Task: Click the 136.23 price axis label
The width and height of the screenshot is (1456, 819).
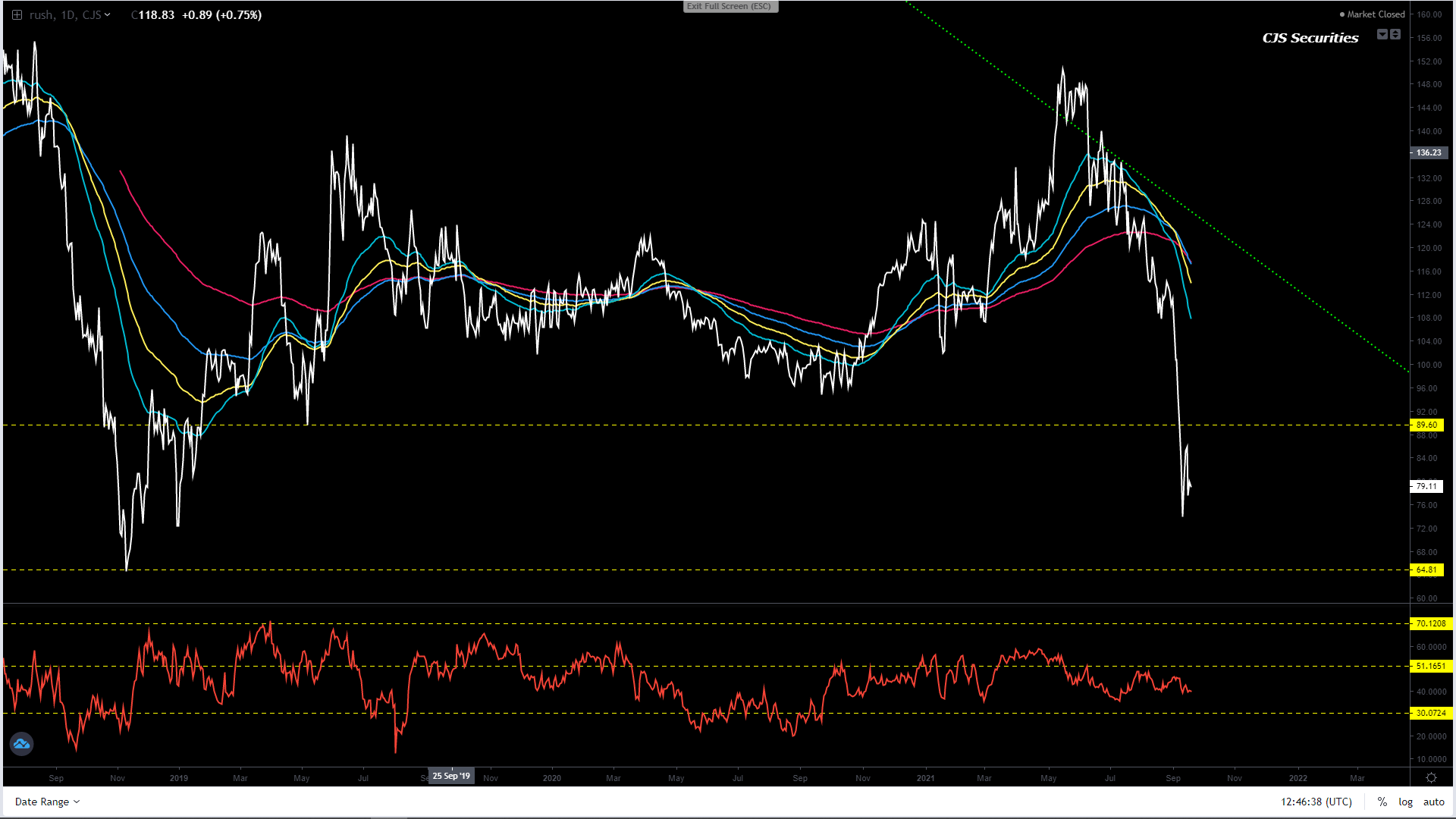Action: pos(1428,152)
